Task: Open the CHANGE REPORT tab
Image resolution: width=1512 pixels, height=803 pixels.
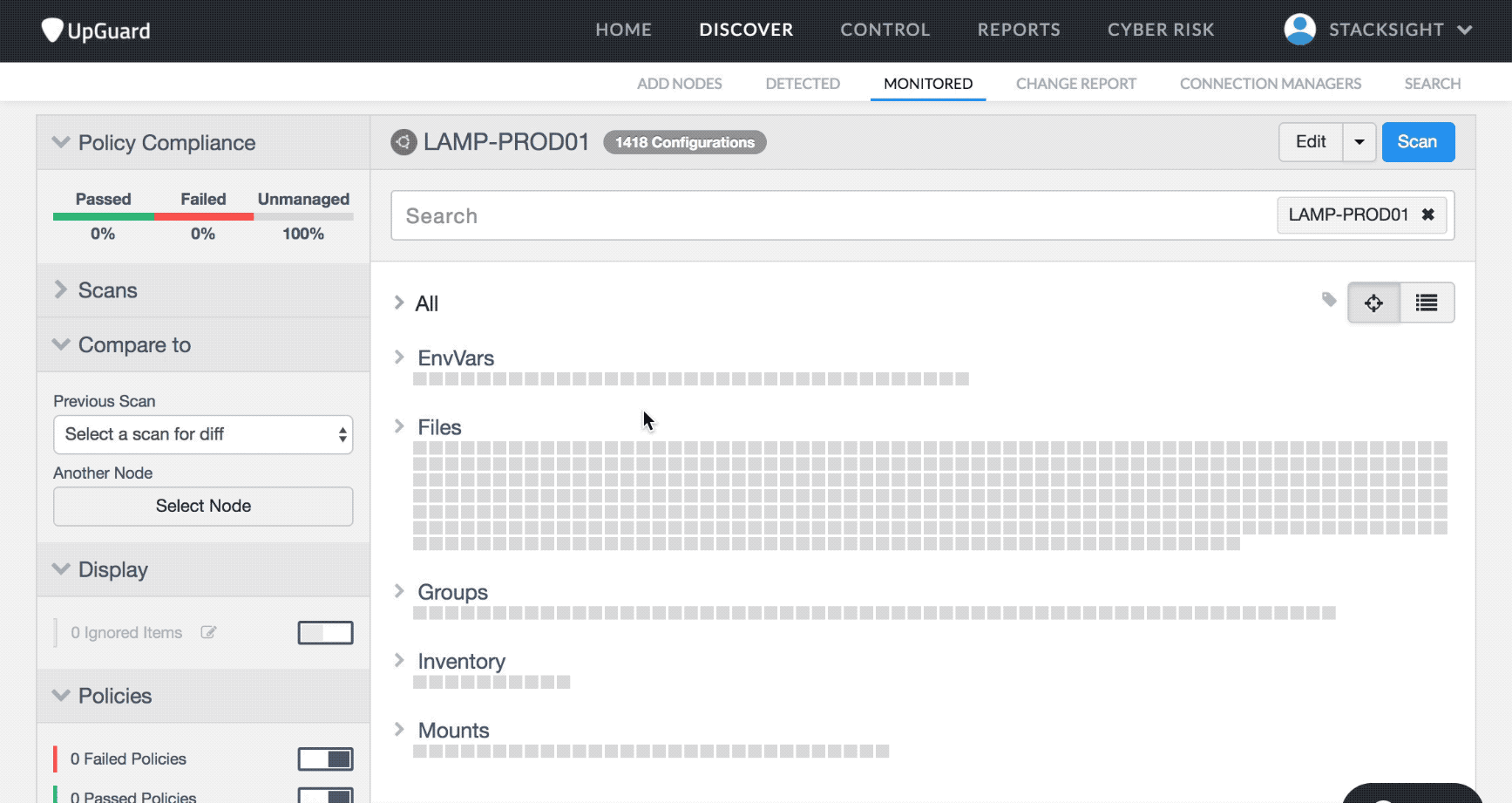Action: (1076, 84)
